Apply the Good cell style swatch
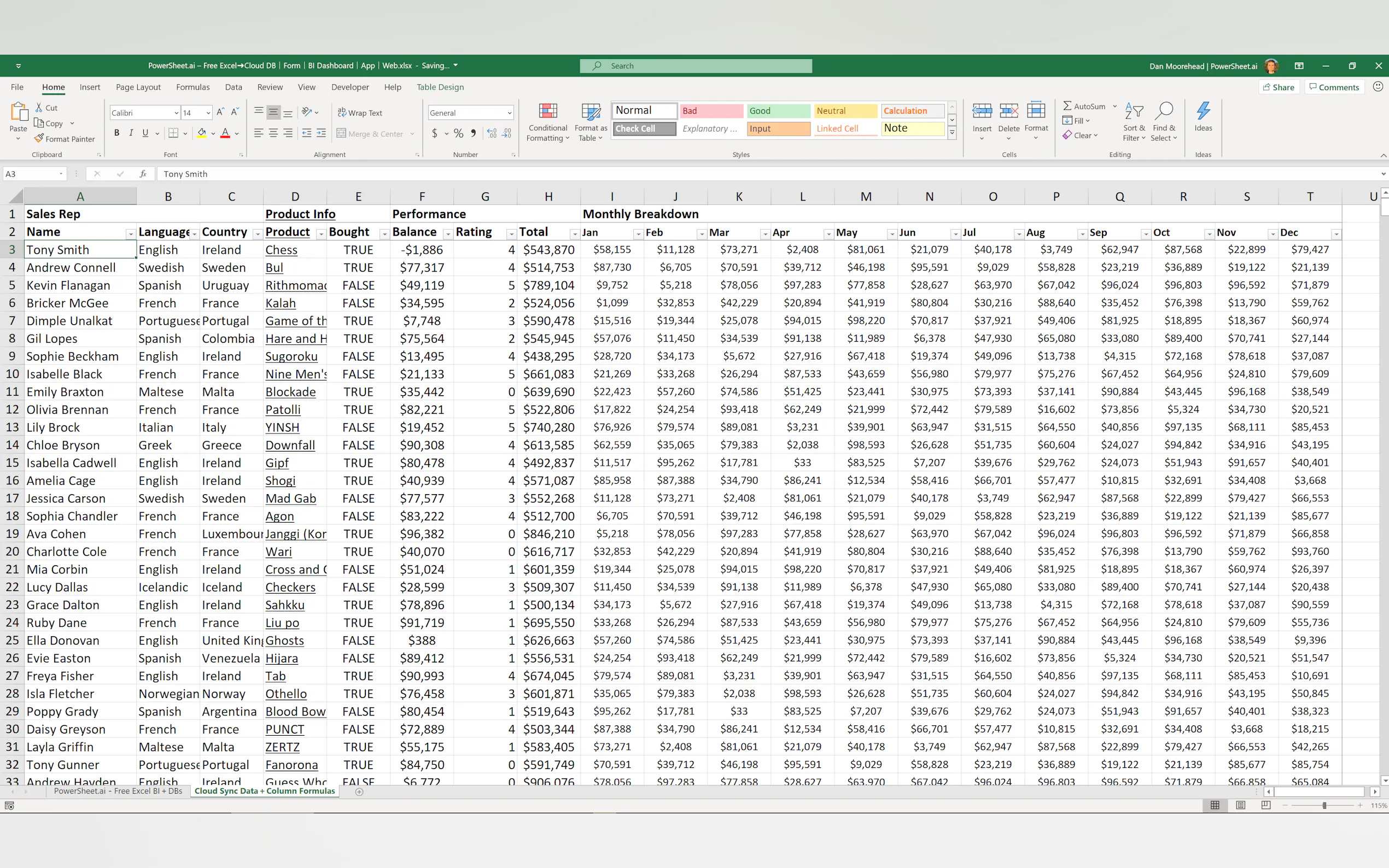 [778, 111]
